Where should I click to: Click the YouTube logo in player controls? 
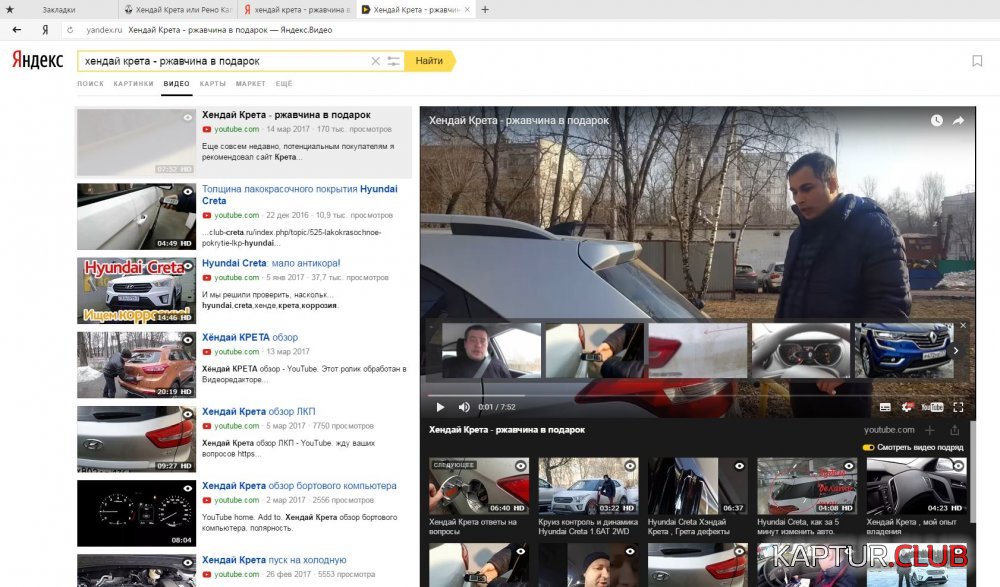point(932,407)
